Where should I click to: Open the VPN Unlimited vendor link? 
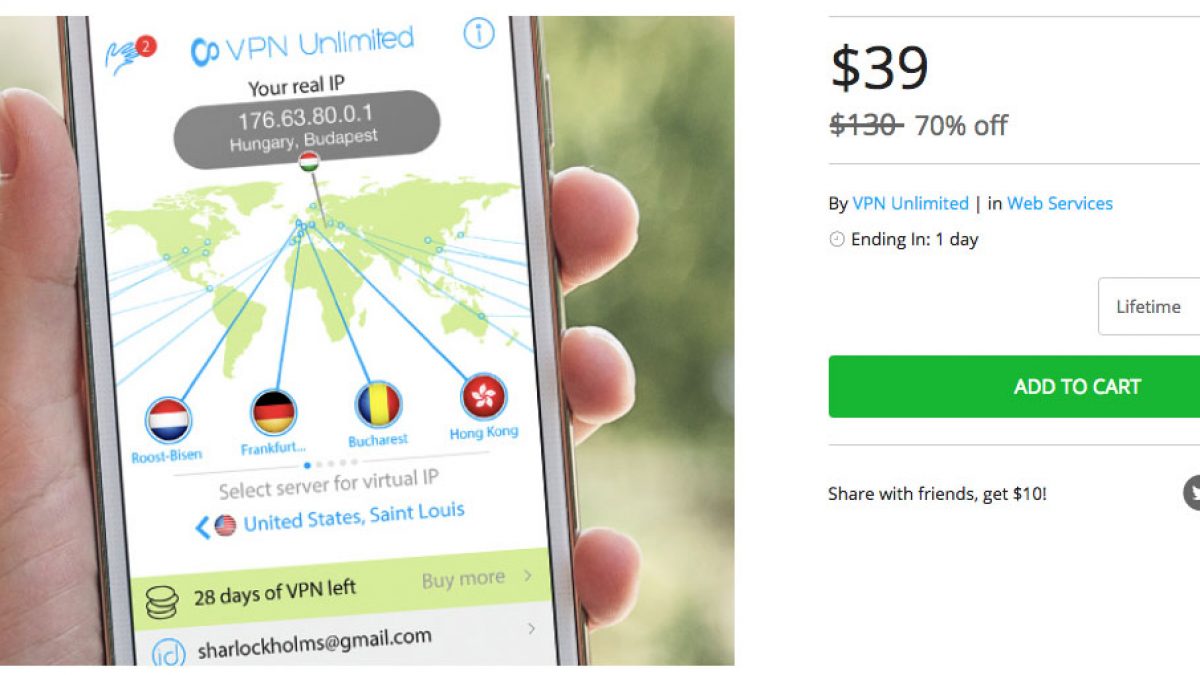click(910, 203)
